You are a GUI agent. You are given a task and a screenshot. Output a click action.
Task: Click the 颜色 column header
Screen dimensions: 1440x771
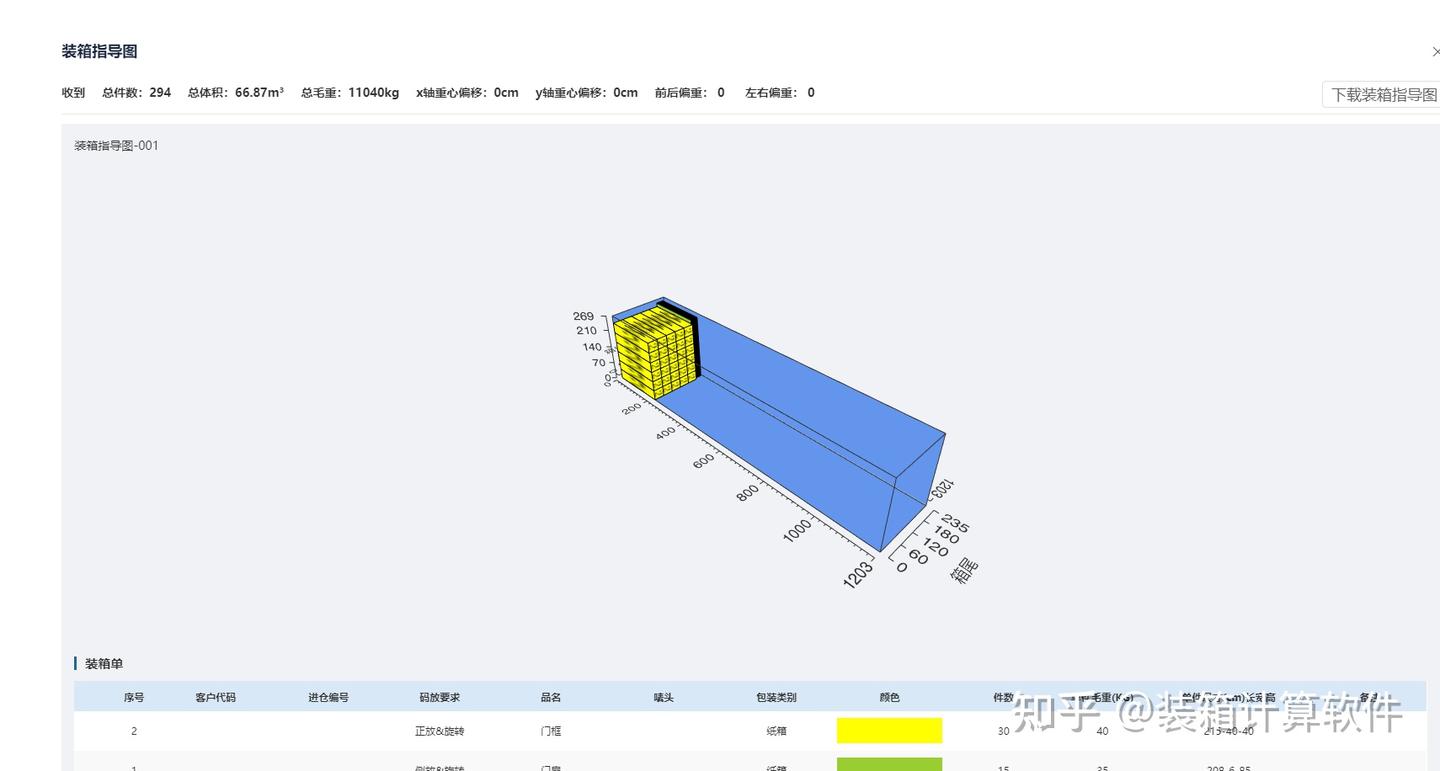pyautogui.click(x=889, y=698)
